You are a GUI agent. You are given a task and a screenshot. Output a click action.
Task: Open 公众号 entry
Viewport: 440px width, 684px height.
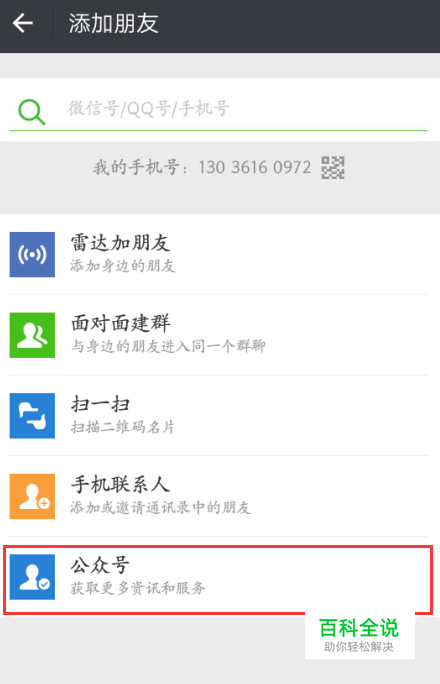(x=218, y=577)
